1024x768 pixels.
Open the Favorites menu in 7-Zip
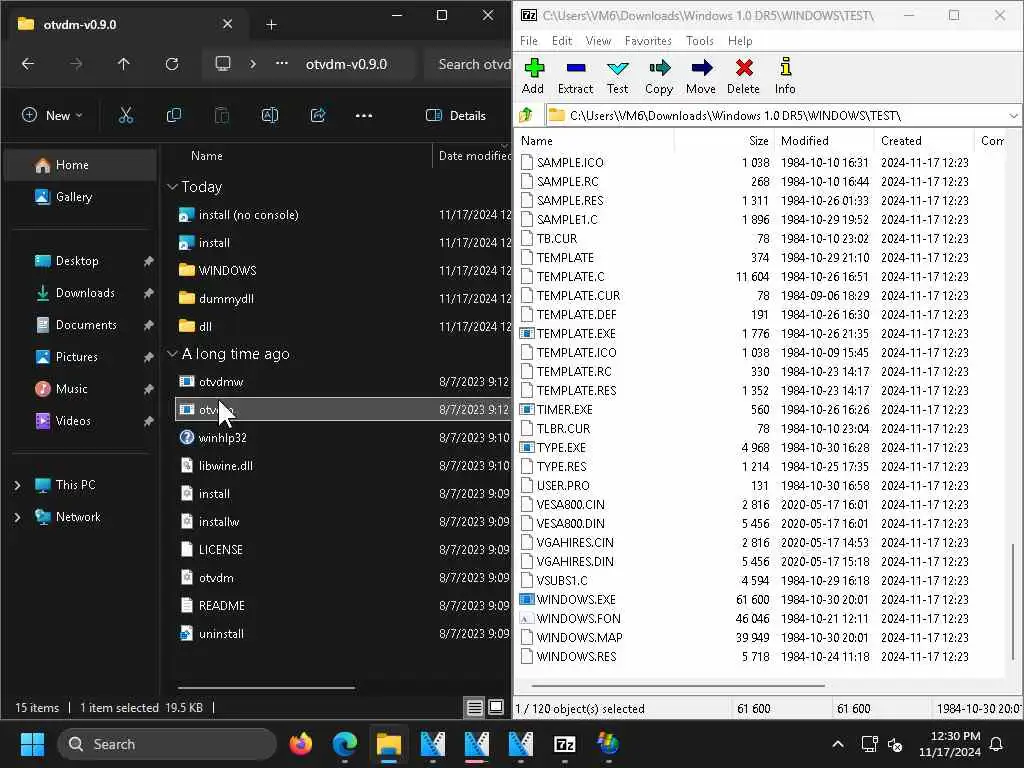pos(648,40)
